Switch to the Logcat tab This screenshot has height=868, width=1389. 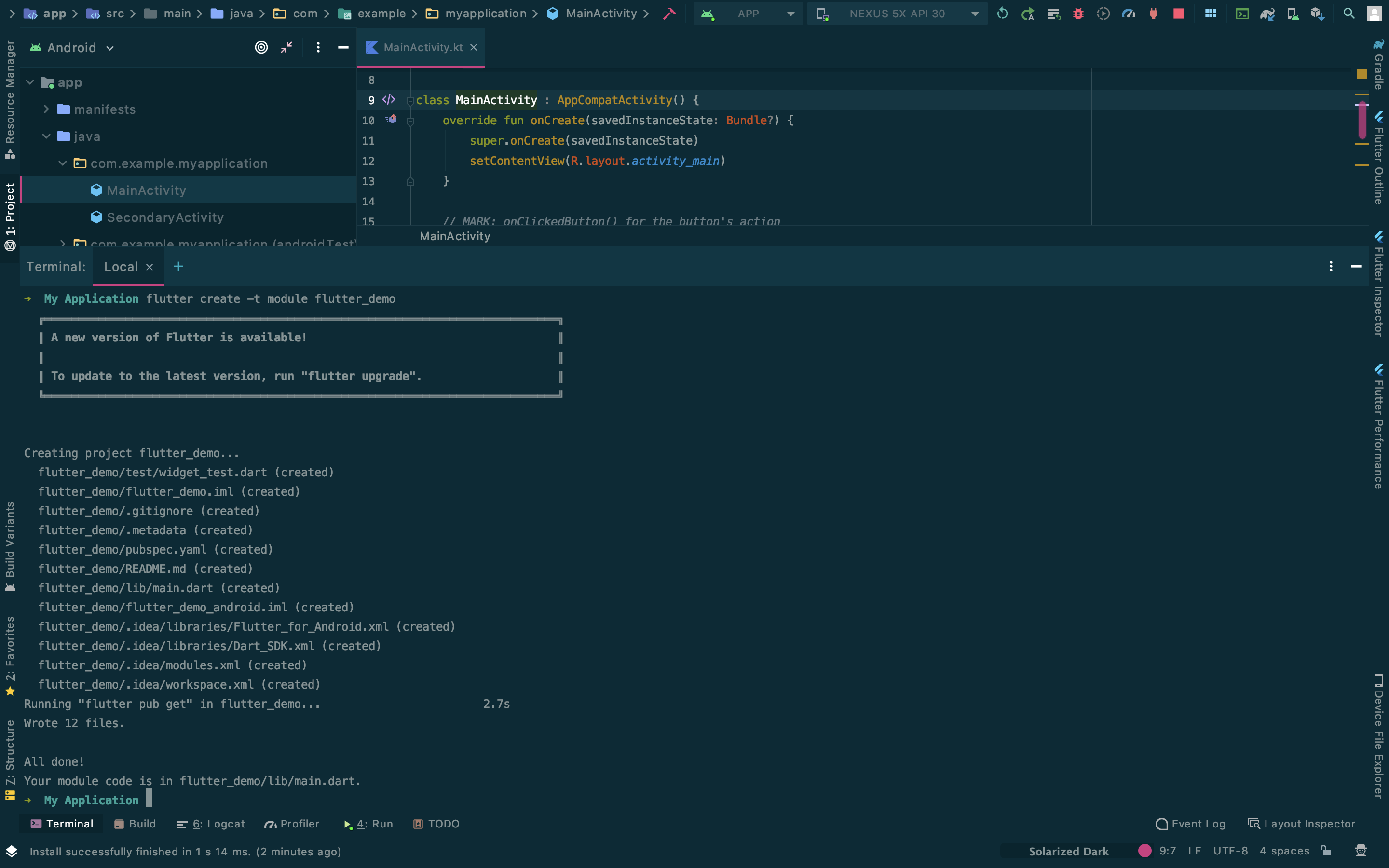[211, 823]
